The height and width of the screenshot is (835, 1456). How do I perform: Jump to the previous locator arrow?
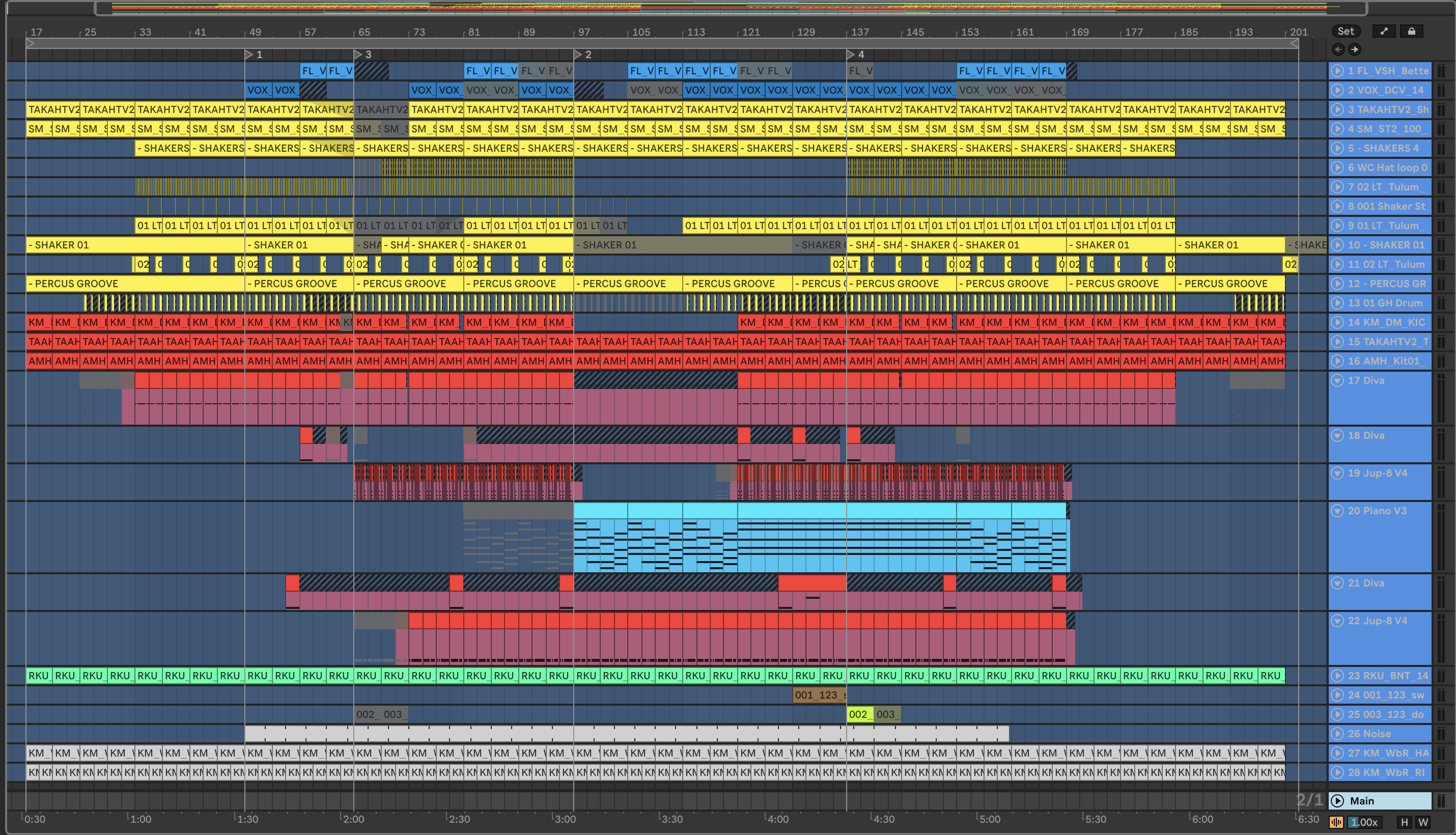point(1338,49)
